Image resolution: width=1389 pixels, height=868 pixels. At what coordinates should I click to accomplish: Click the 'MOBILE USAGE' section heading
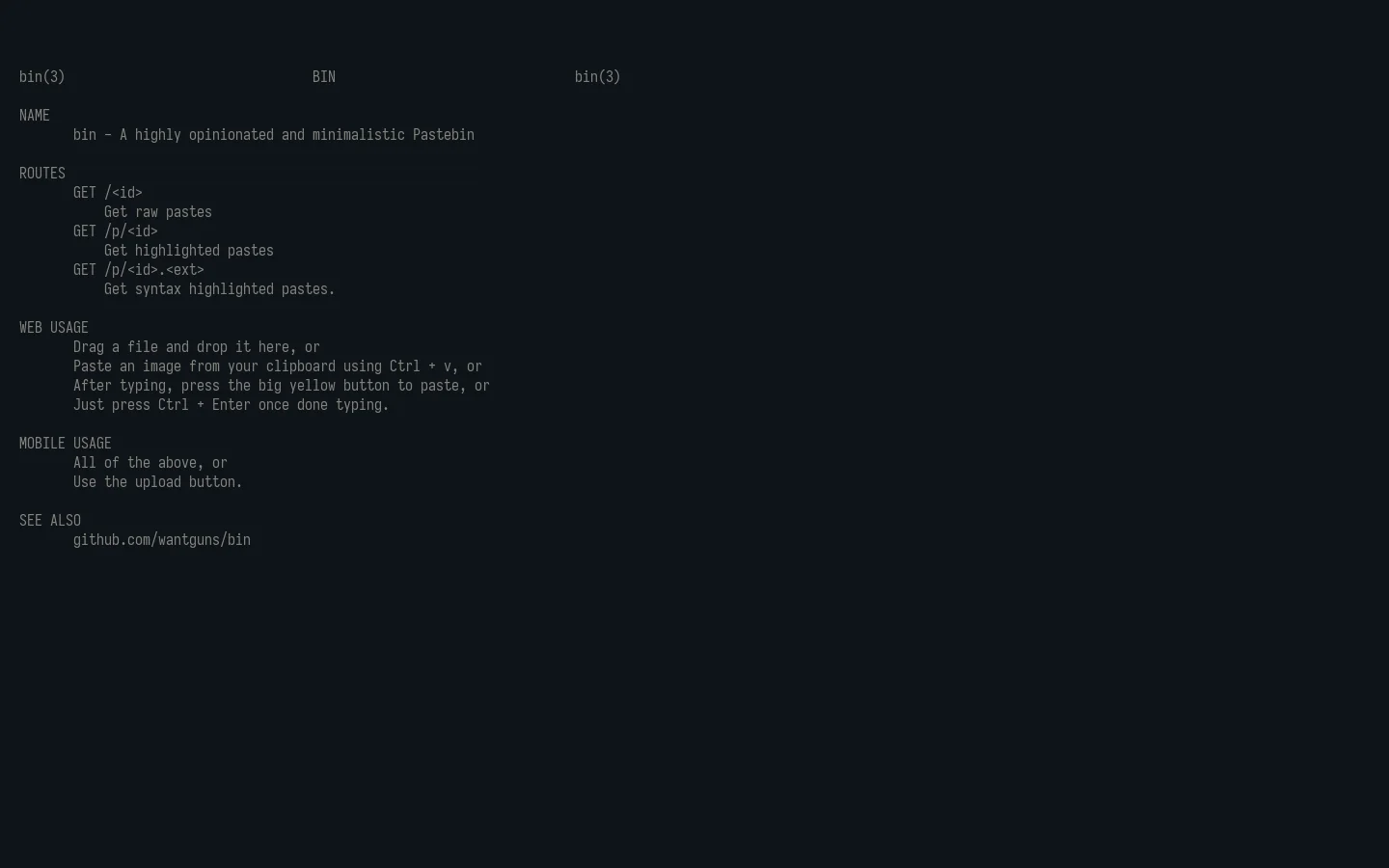pos(66,444)
